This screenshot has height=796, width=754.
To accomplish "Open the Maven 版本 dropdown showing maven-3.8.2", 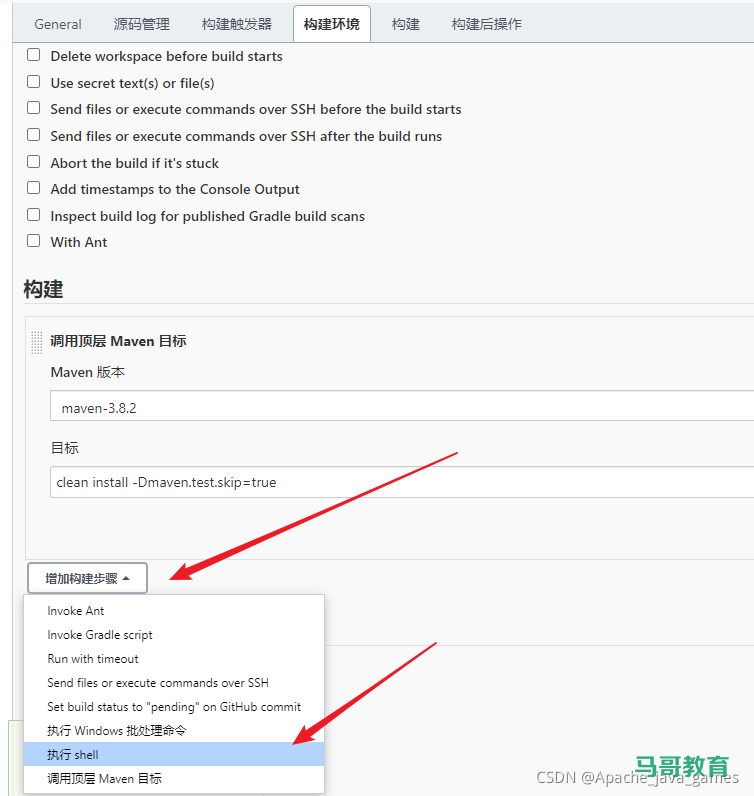I will click(x=402, y=406).
